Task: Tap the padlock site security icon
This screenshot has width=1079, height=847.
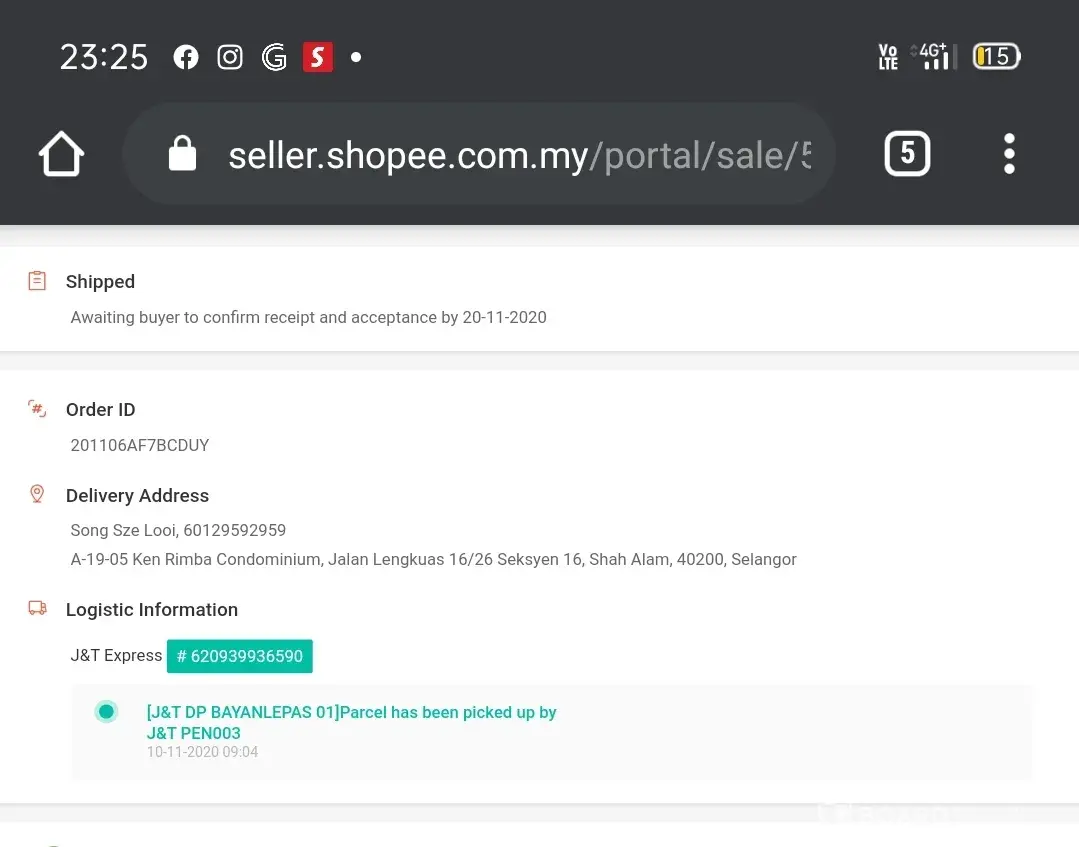Action: (182, 155)
